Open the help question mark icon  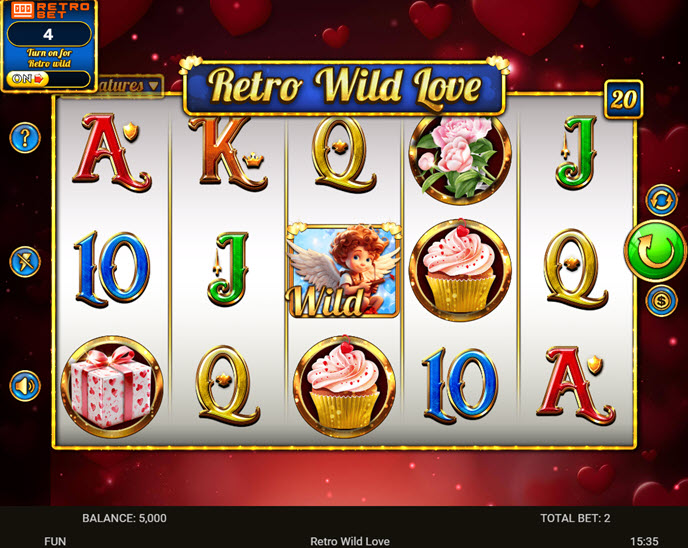(x=25, y=138)
